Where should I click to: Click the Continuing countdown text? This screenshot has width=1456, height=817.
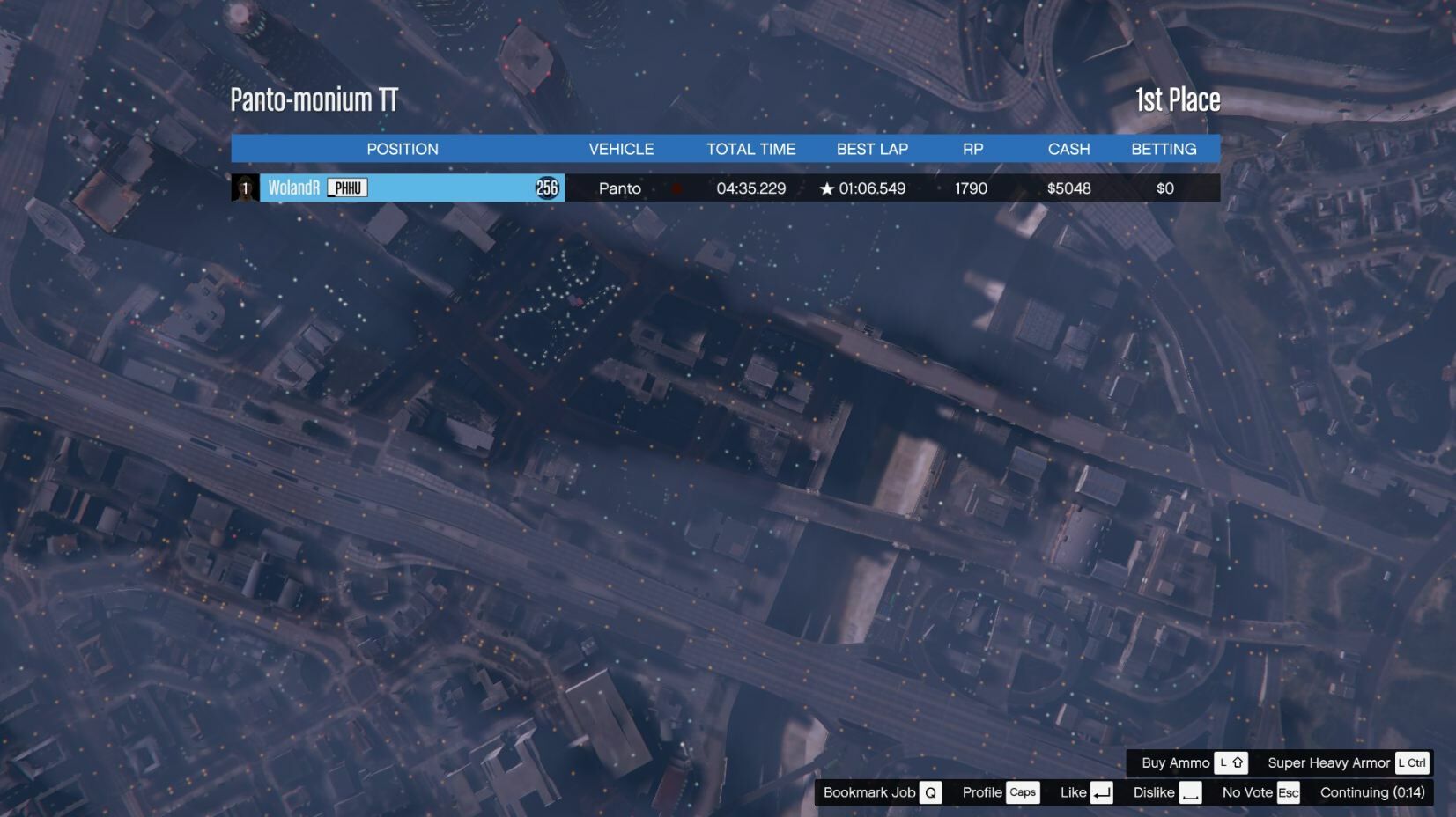point(1372,792)
